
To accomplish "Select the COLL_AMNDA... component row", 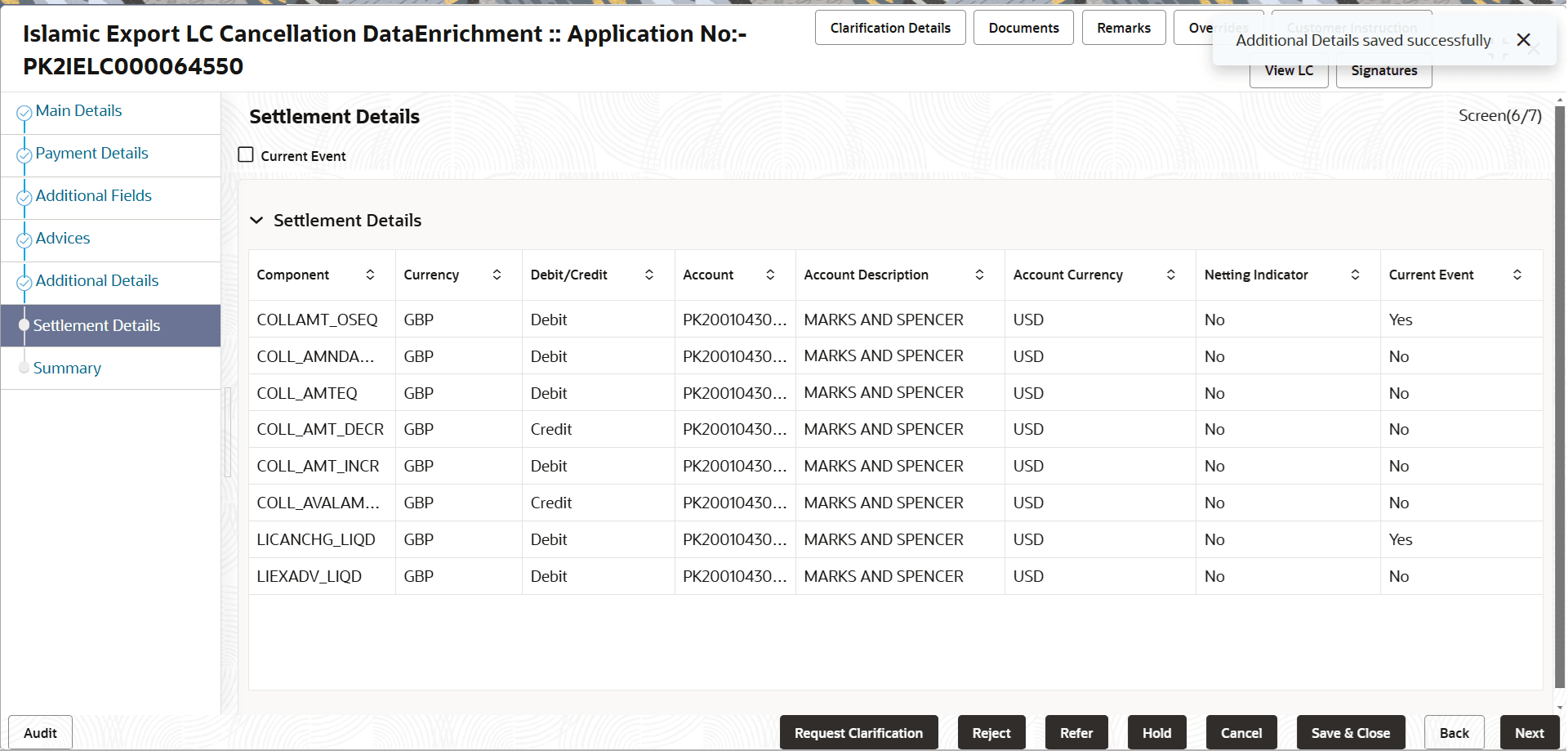I will (x=895, y=356).
